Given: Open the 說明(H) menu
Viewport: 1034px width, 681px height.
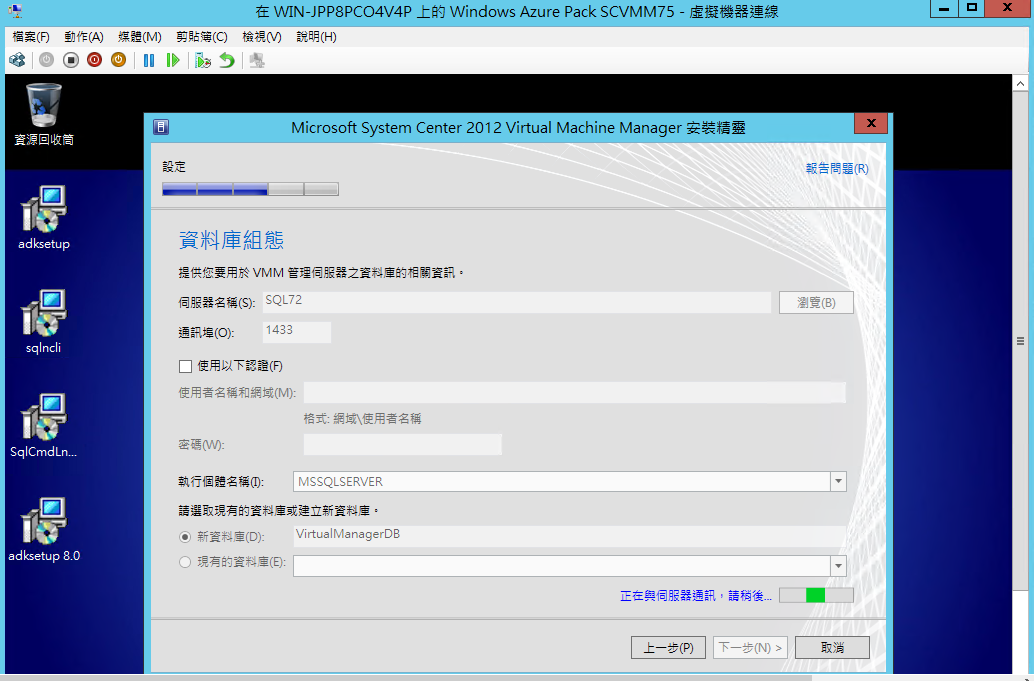Looking at the screenshot, I should [317, 37].
